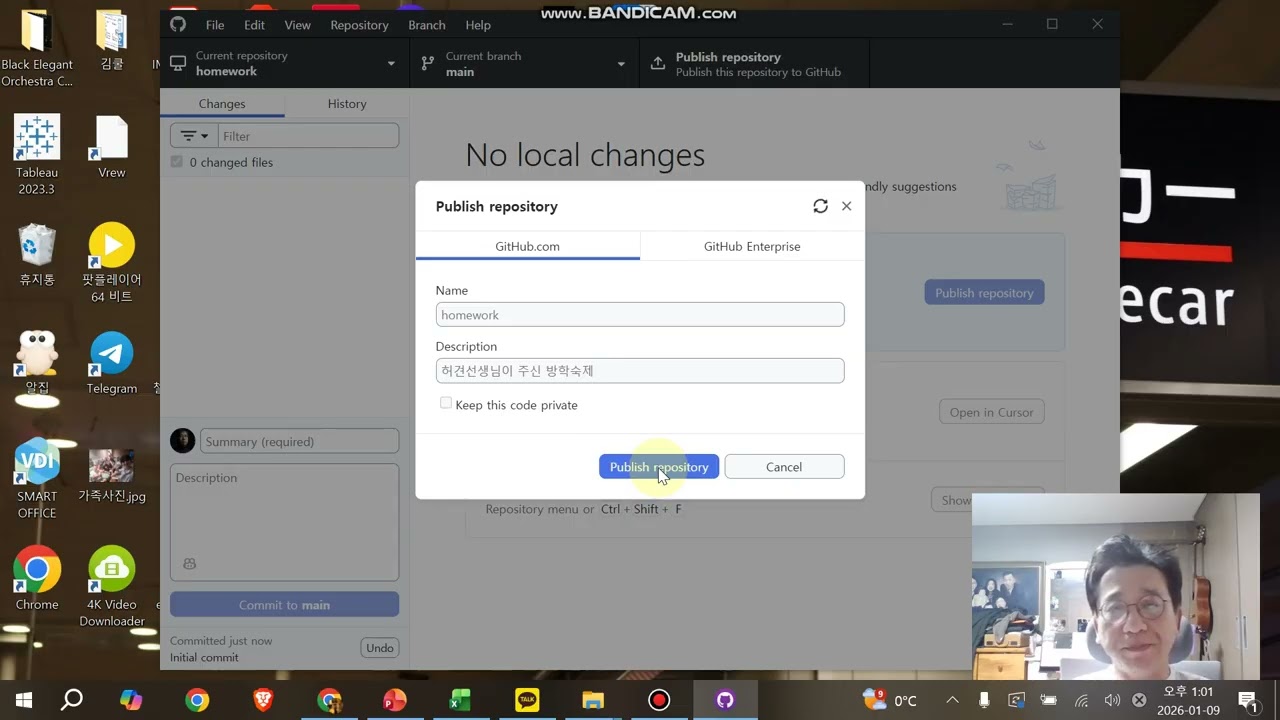Select the GitHub.com tab
1280x720 pixels.
(528, 246)
